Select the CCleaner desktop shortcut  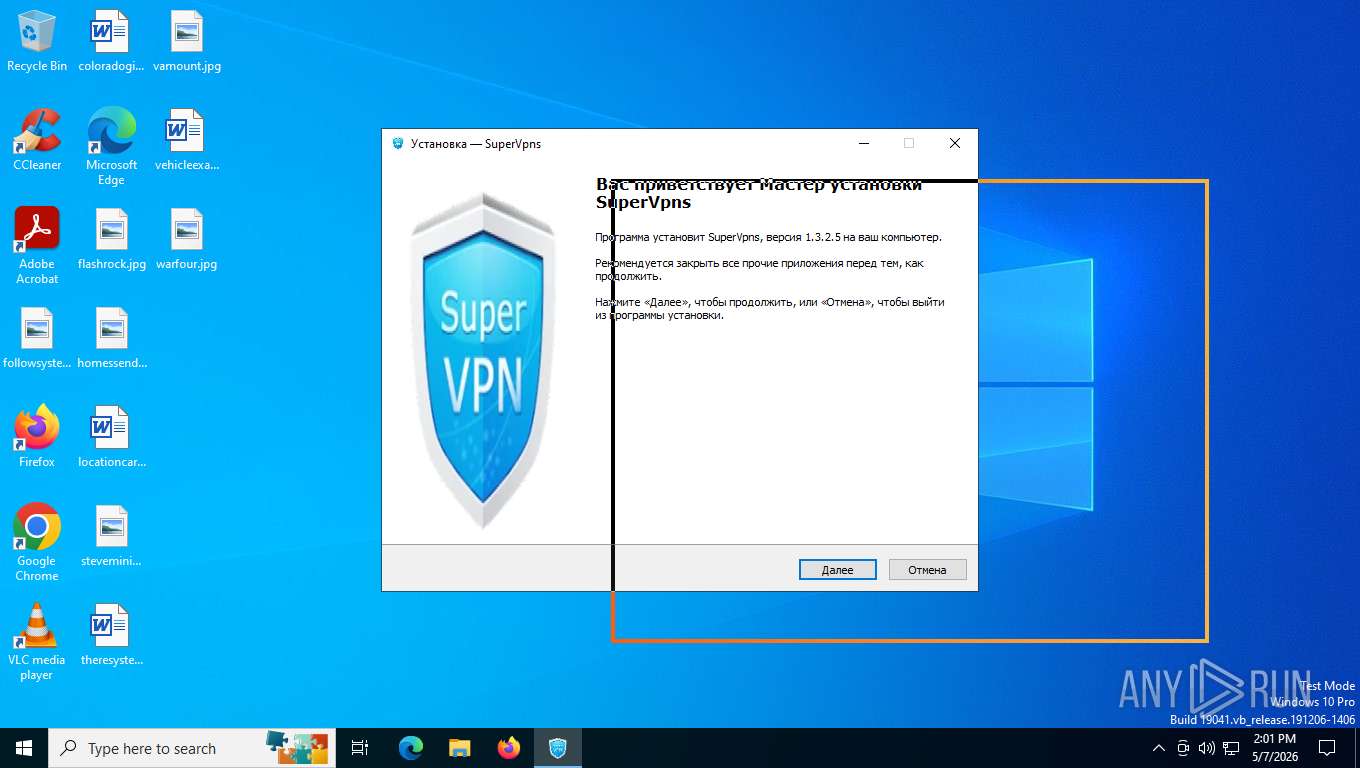37,140
